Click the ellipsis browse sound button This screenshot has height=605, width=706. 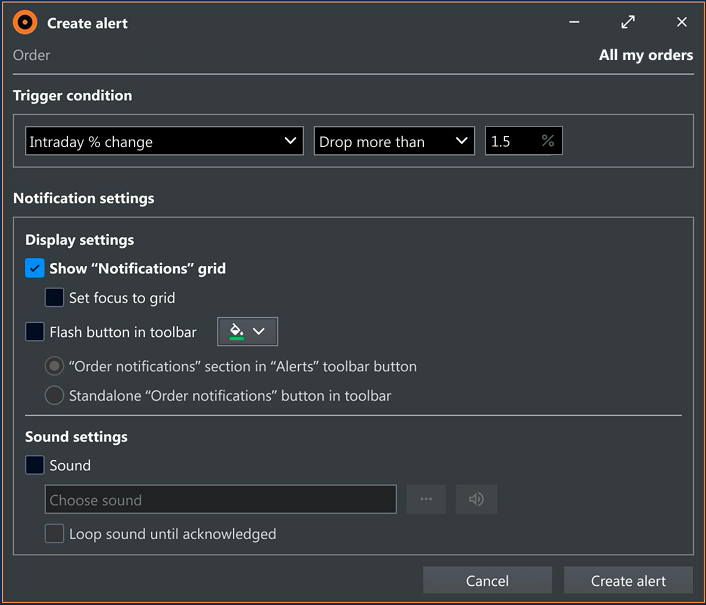click(x=426, y=499)
